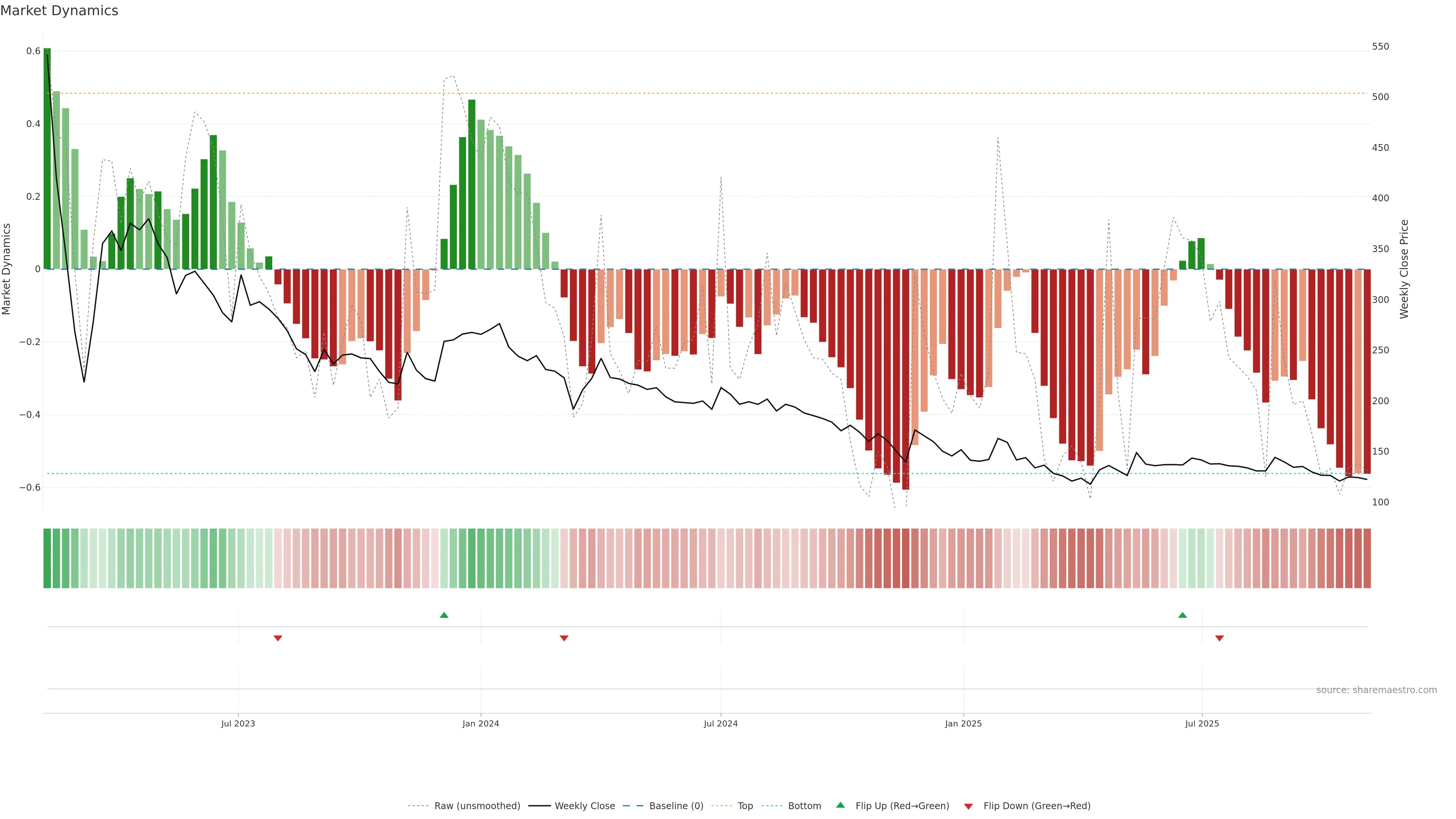
Task: Click red triangle icon in legend
Action: (968, 806)
